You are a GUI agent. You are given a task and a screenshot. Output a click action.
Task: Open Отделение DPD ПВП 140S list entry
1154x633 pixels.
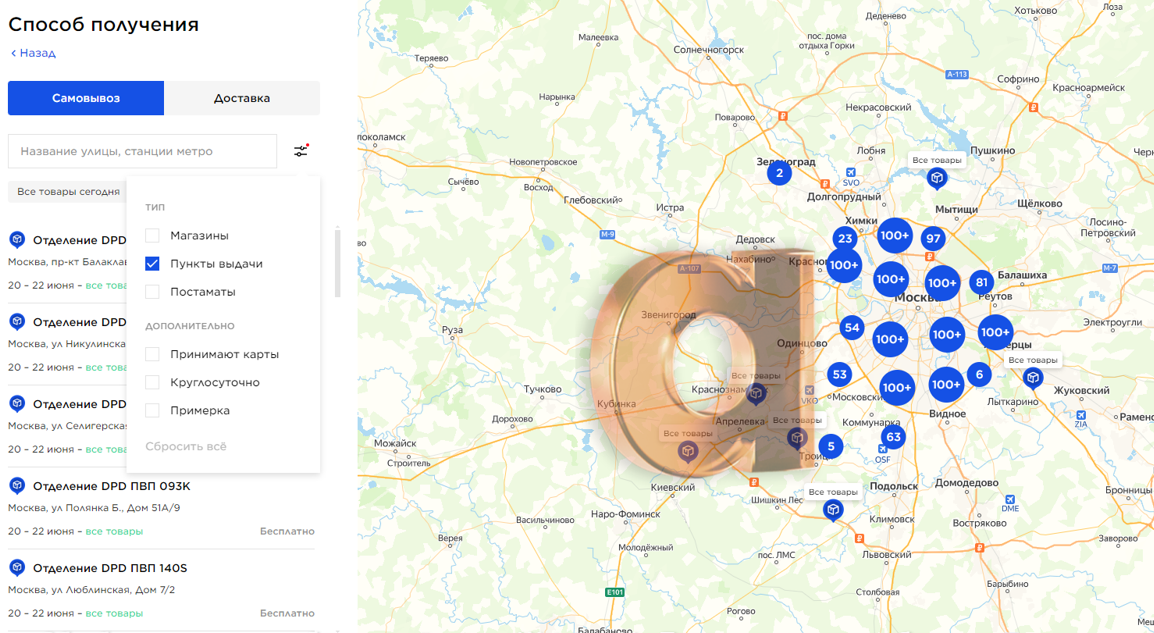coord(110,568)
